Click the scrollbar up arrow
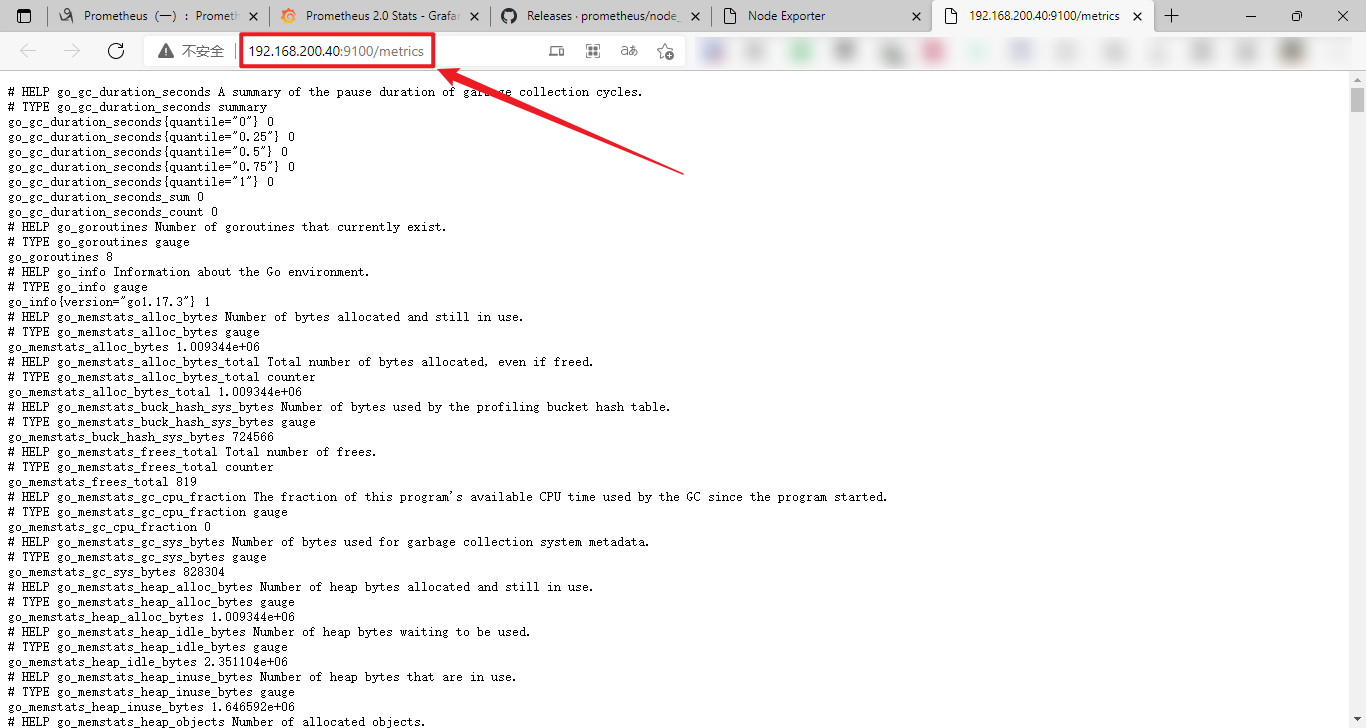Image resolution: width=1366 pixels, height=728 pixels. click(1357, 78)
